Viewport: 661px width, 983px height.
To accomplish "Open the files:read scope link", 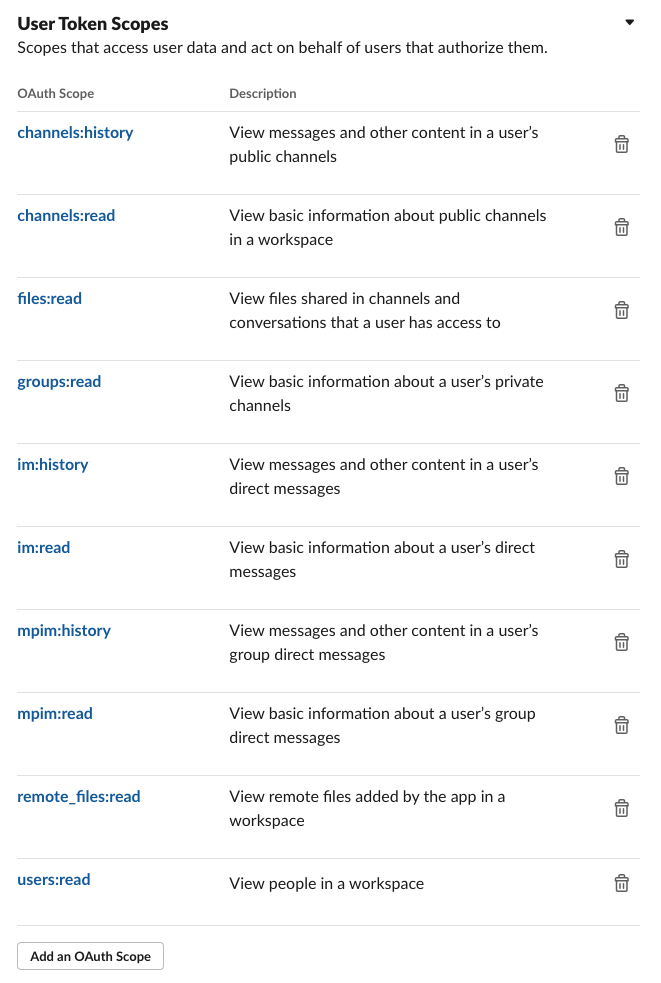I will click(49, 298).
